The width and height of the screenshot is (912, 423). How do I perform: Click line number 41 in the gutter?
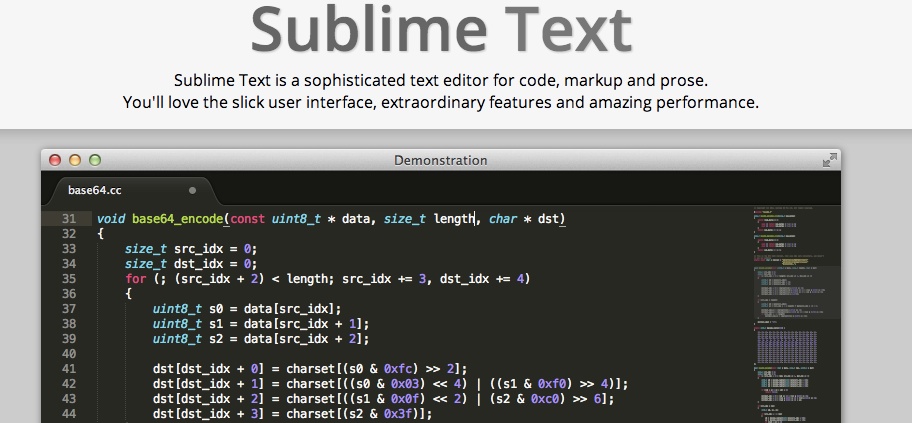pyautogui.click(x=69, y=369)
